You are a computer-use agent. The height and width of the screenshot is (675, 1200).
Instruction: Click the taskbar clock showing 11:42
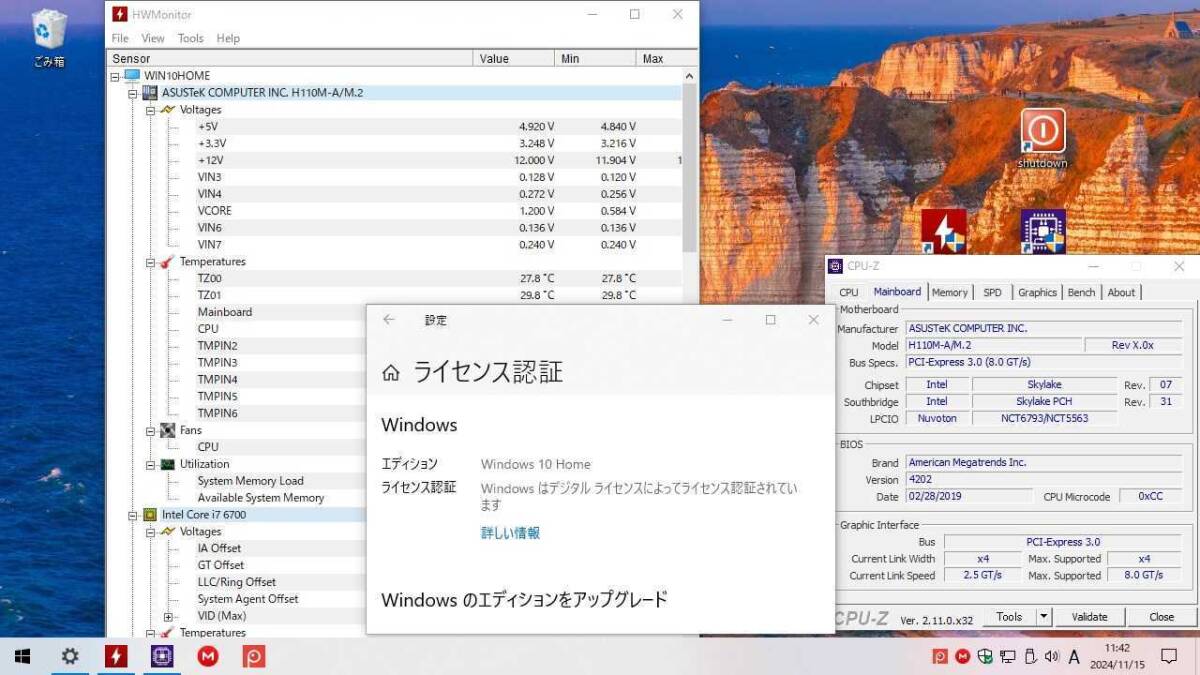pyautogui.click(x=1117, y=656)
